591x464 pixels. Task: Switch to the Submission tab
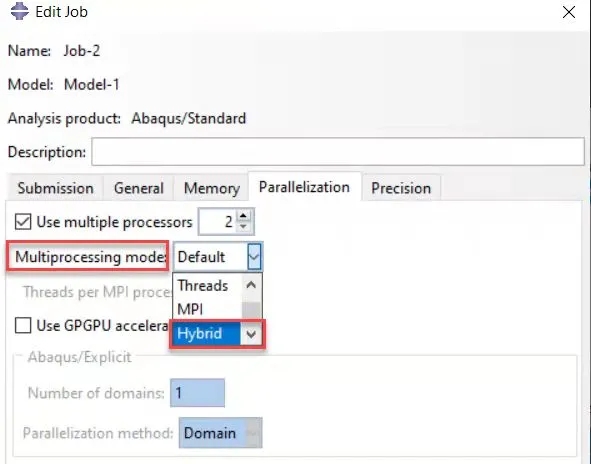point(55,188)
